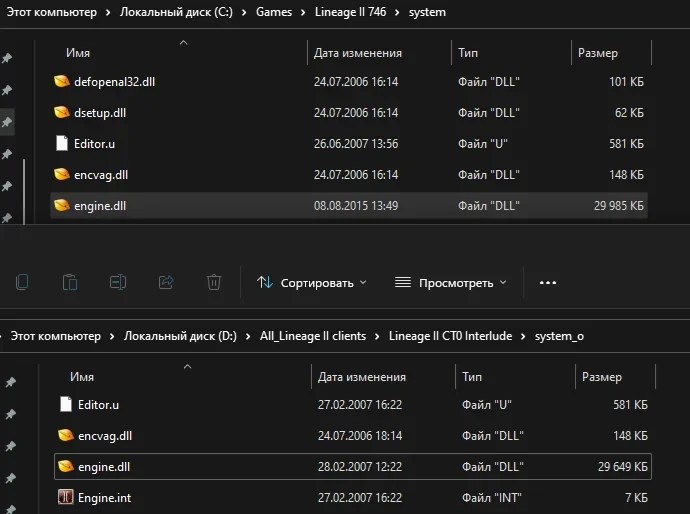The width and height of the screenshot is (690, 514).
Task: Select Editor.u dated 27.02.2007 16:22
Action: (x=98, y=405)
